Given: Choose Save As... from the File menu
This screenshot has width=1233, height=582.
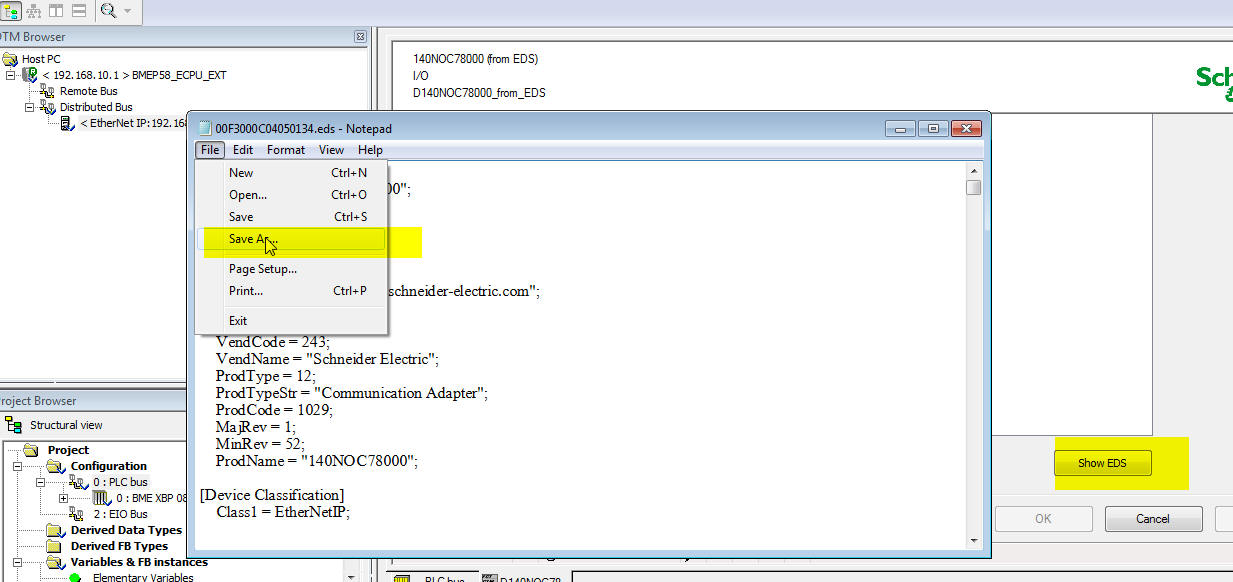Looking at the screenshot, I should (x=291, y=239).
